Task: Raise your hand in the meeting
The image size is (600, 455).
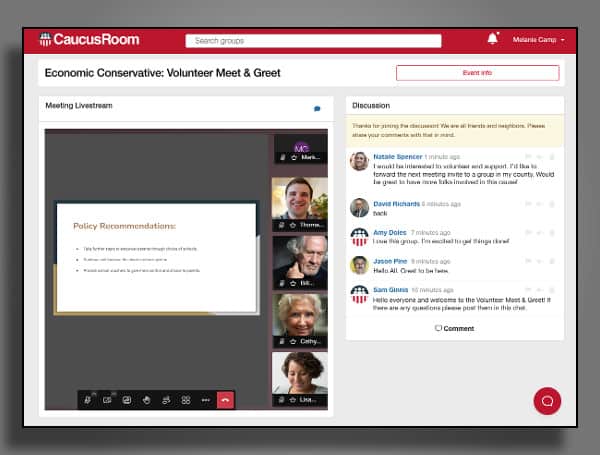Action: (x=147, y=400)
